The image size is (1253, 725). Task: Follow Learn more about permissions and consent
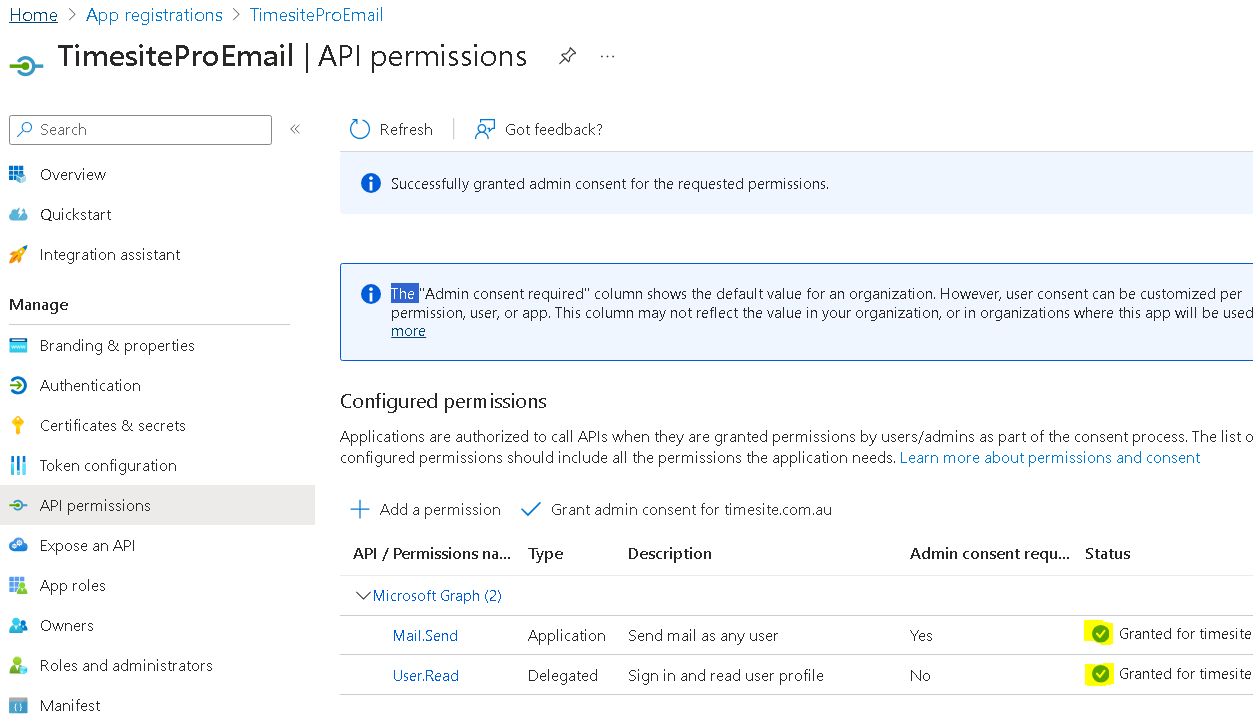pyautogui.click(x=1050, y=457)
